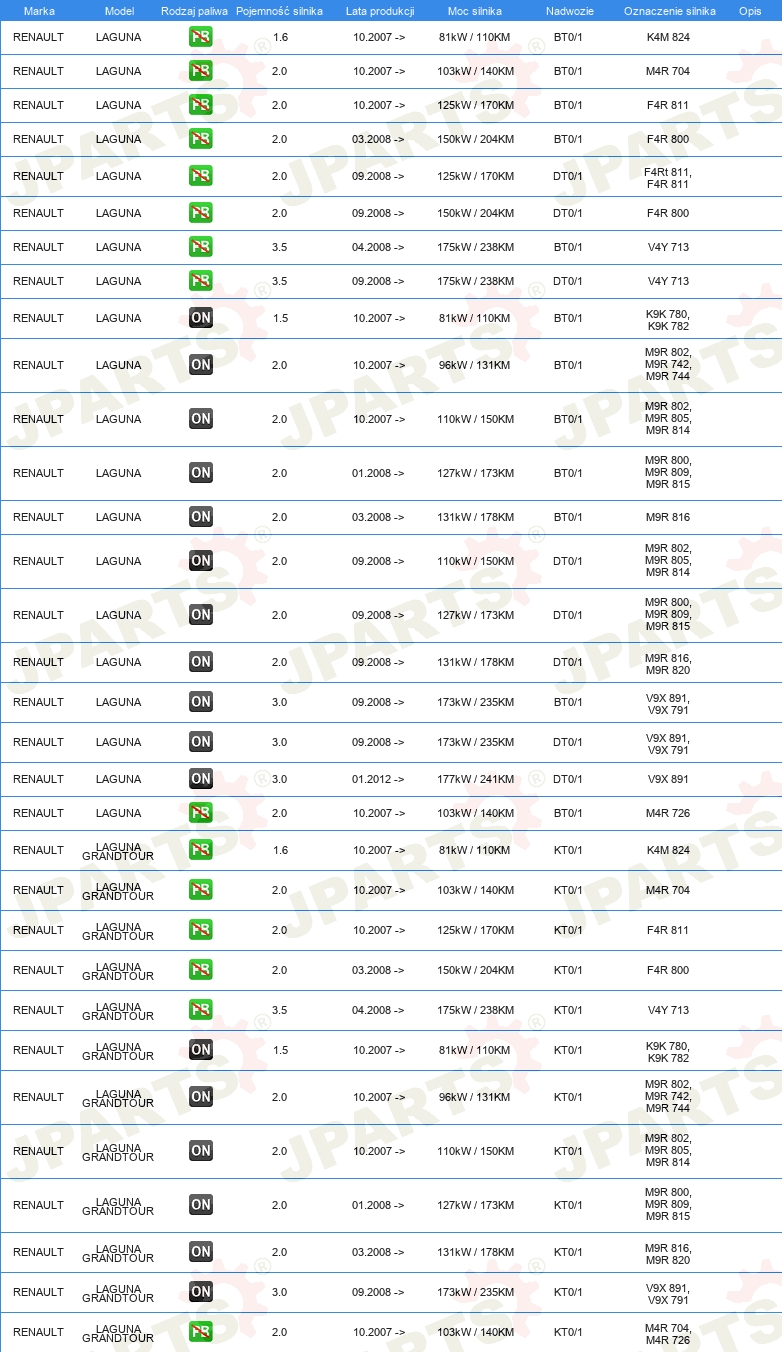Screen dimensions: 782x1352
Task: Select M4R 726 code in Laguna BT0/1 row
Action: (668, 813)
